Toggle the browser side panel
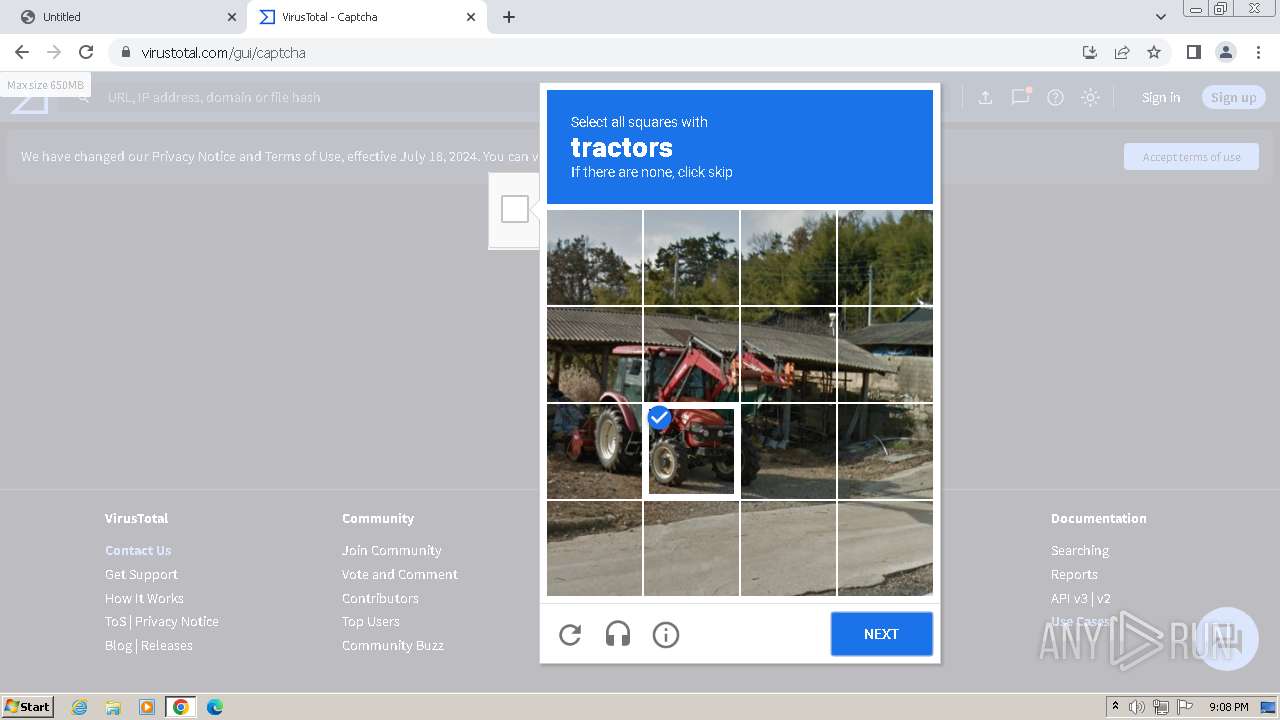 (1193, 52)
